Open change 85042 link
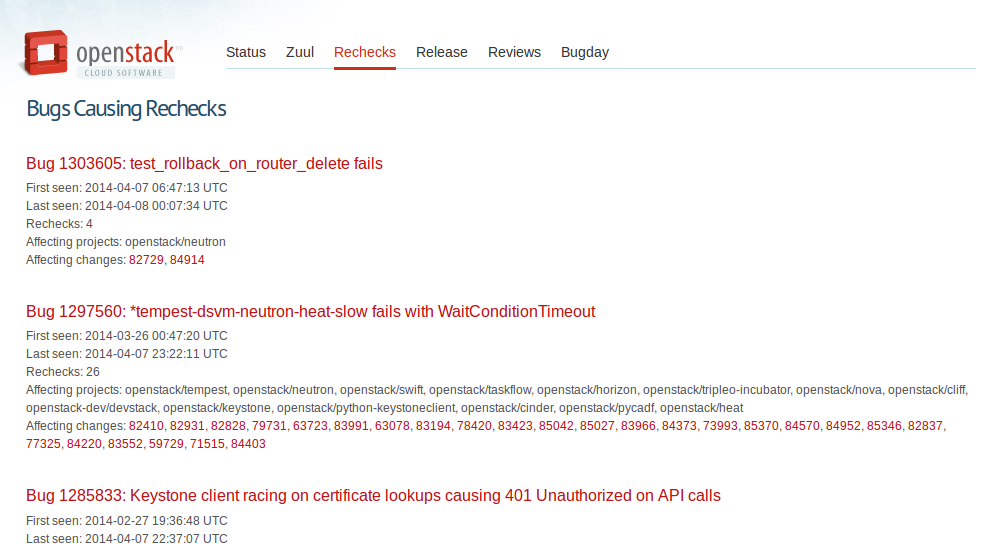Viewport: 996px width, 544px height. click(556, 426)
